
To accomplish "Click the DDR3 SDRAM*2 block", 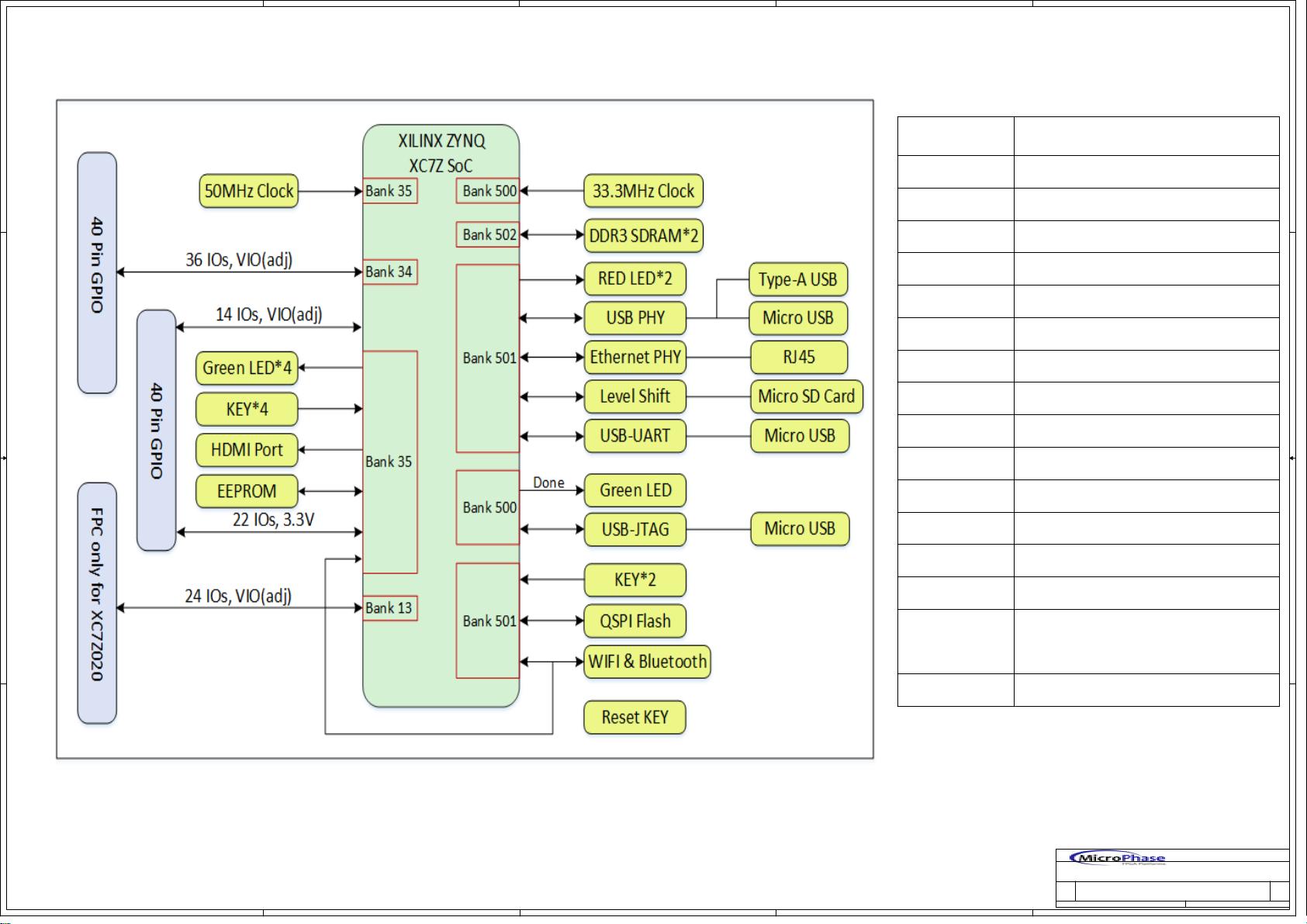I will (x=645, y=235).
